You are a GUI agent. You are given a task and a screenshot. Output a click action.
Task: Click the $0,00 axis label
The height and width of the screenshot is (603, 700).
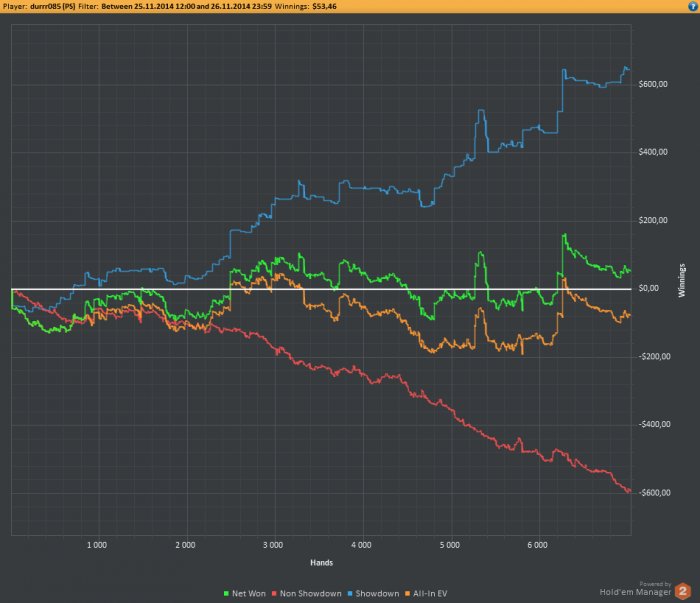click(x=649, y=288)
